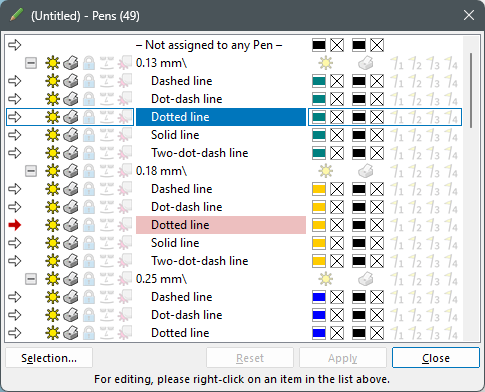Click first crossed box on 0.13 mm Two-dot-dash line row
The image size is (485, 392).
pos(337,153)
